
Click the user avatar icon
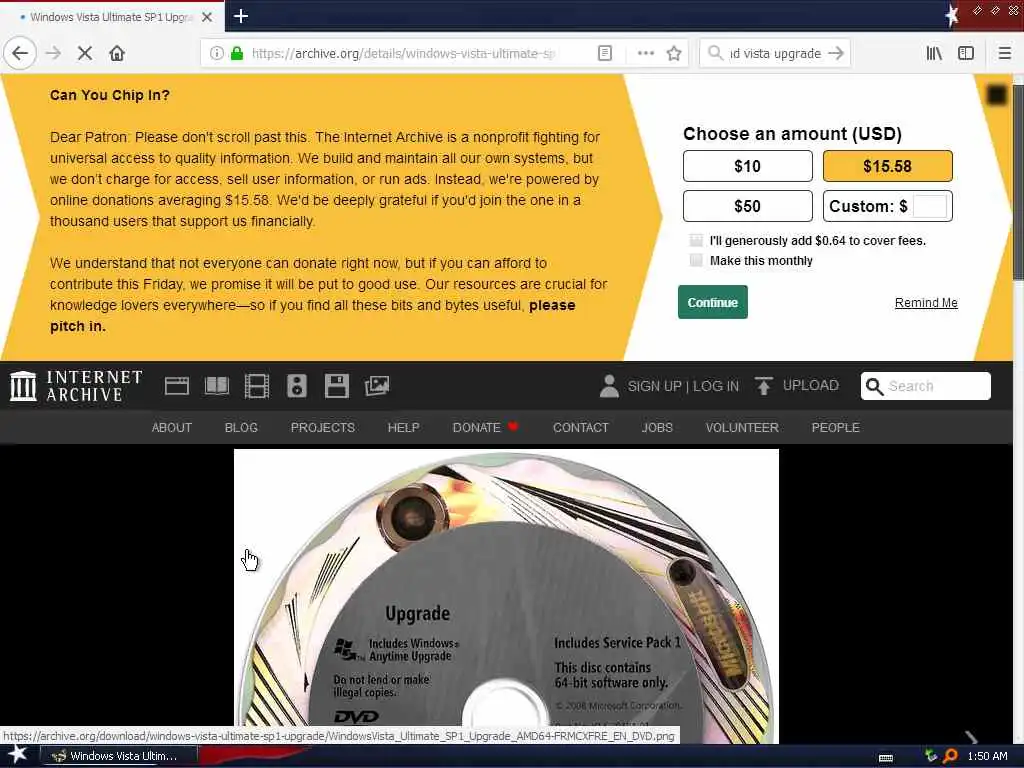point(609,386)
